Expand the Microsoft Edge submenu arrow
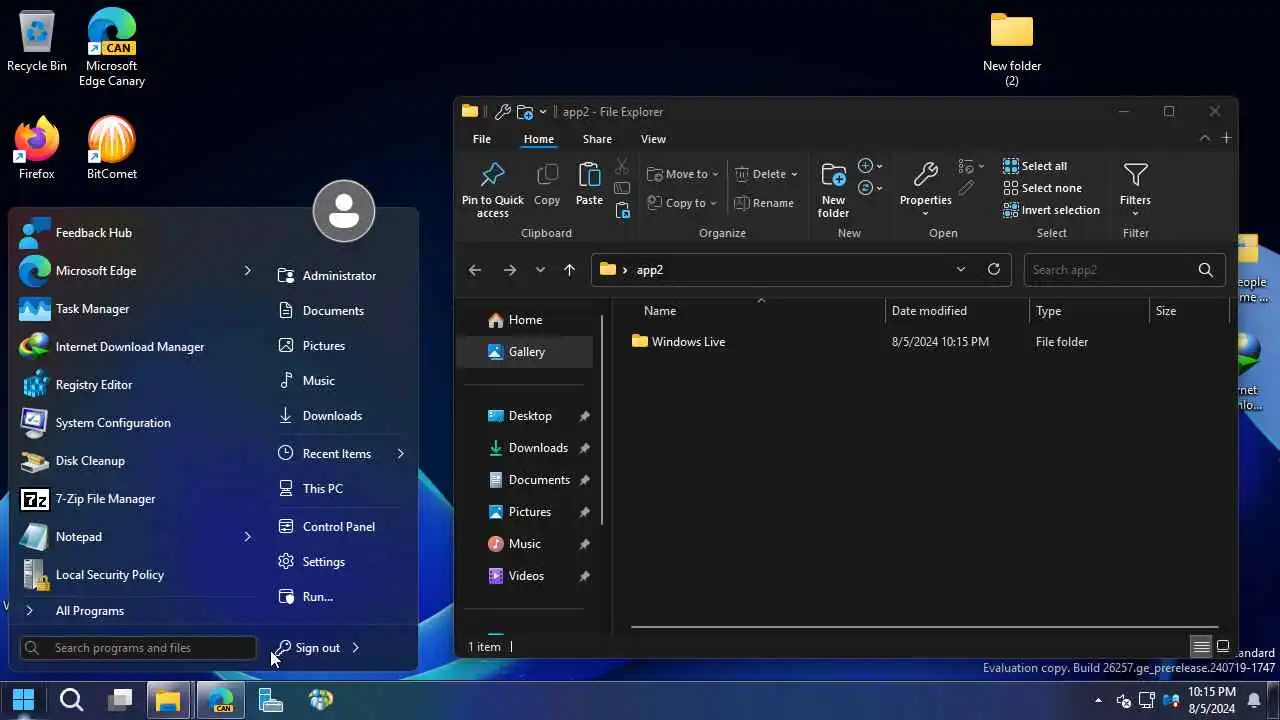 [248, 271]
